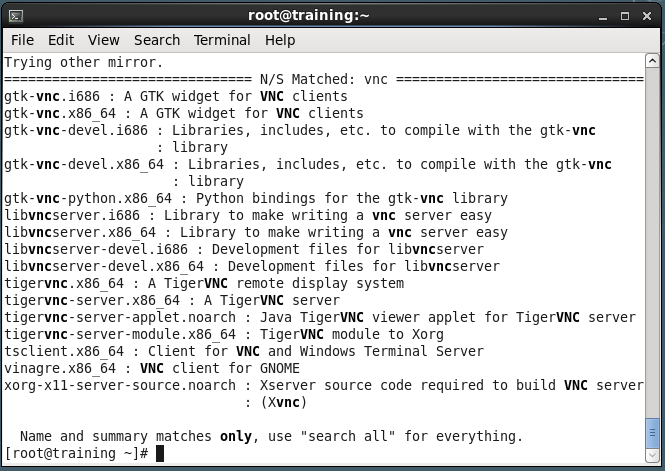Image resolution: width=665 pixels, height=471 pixels.
Task: Click the libvncserver-devel.i686 package name
Action: pos(96,249)
